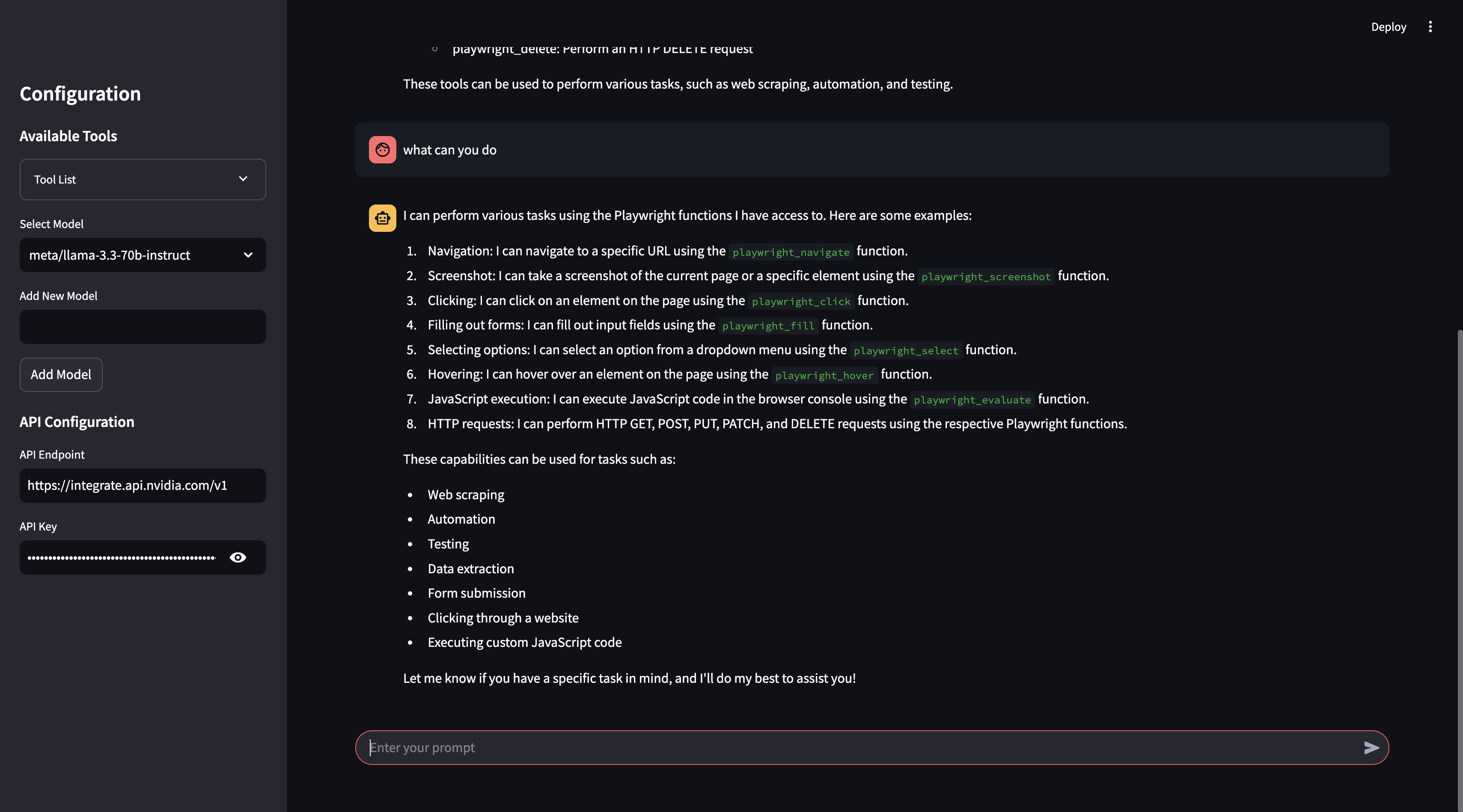Select the playwright_evaluate code tag
The image size is (1463, 812).
pos(972,400)
